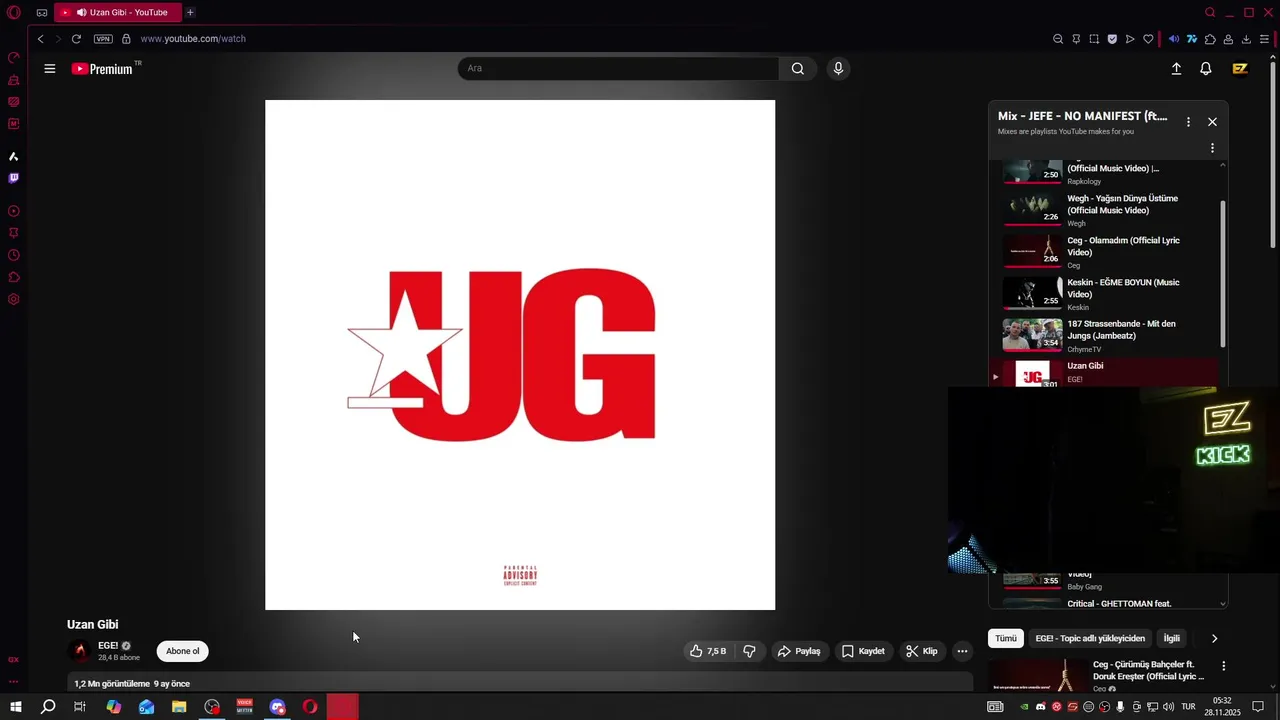Select the Tümü filter chip

pyautogui.click(x=1006, y=638)
